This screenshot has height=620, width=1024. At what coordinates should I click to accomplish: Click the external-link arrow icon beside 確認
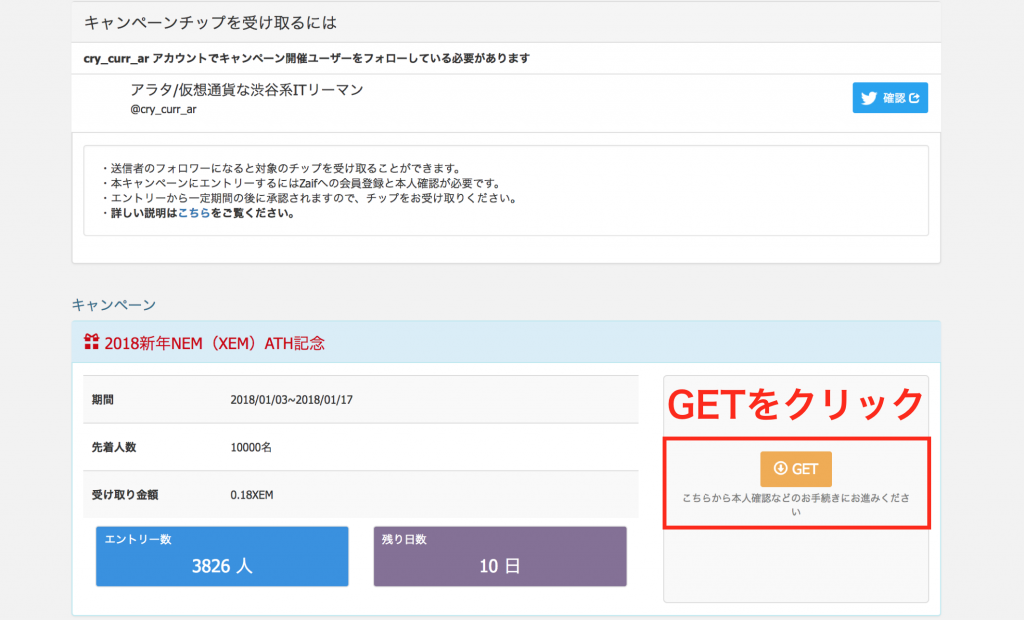click(x=912, y=98)
